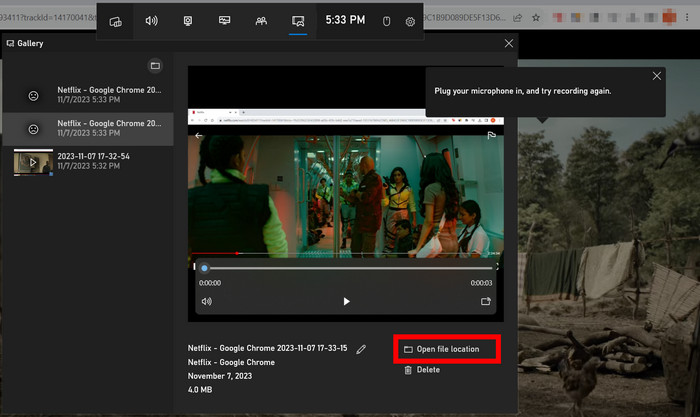Dismiss the microphone notification popup
Image resolution: width=700 pixels, height=417 pixels.
point(656,76)
